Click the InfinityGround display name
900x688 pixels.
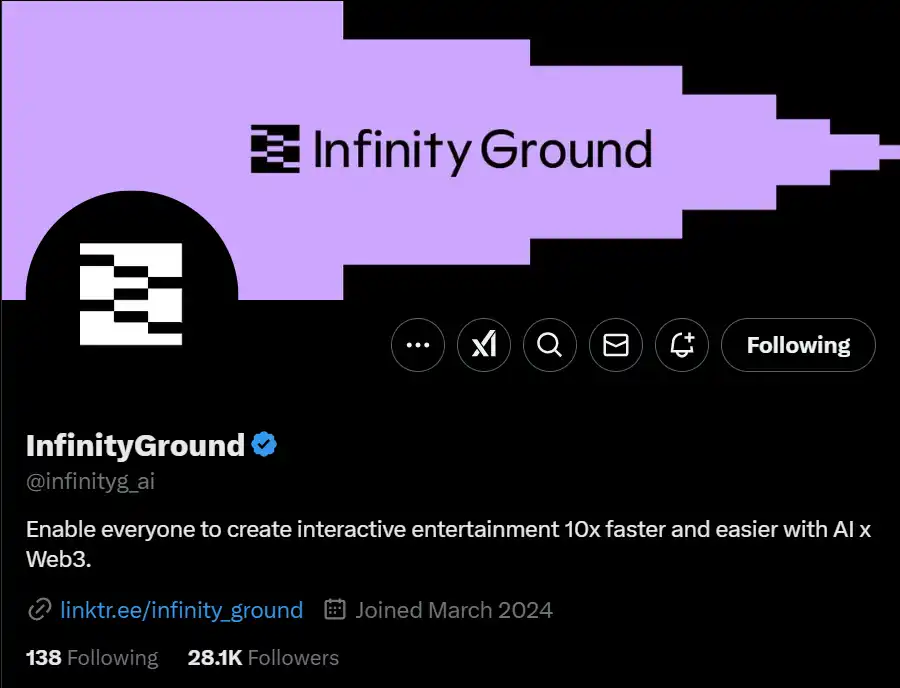point(135,445)
